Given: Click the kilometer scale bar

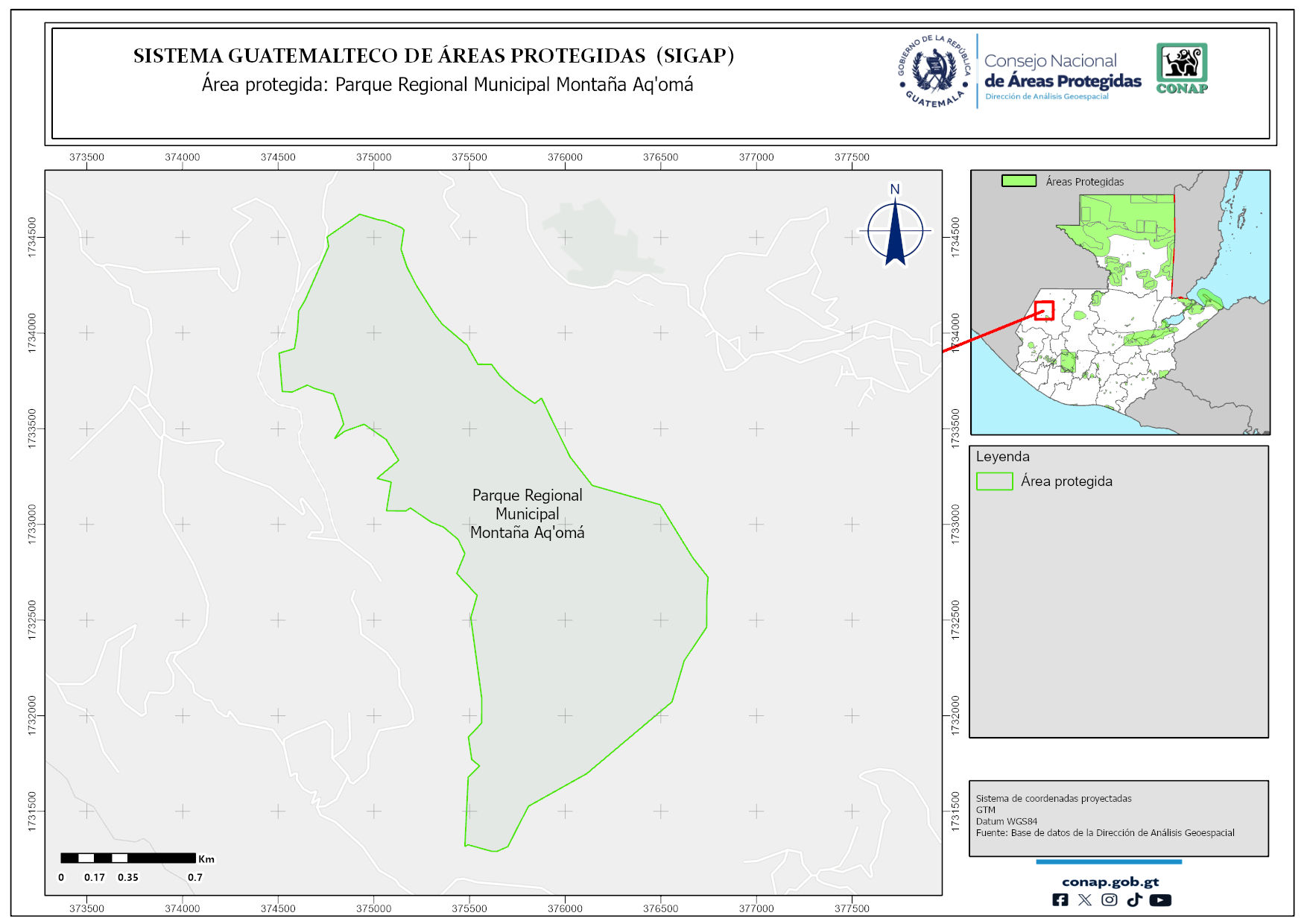Looking at the screenshot, I should tap(128, 858).
